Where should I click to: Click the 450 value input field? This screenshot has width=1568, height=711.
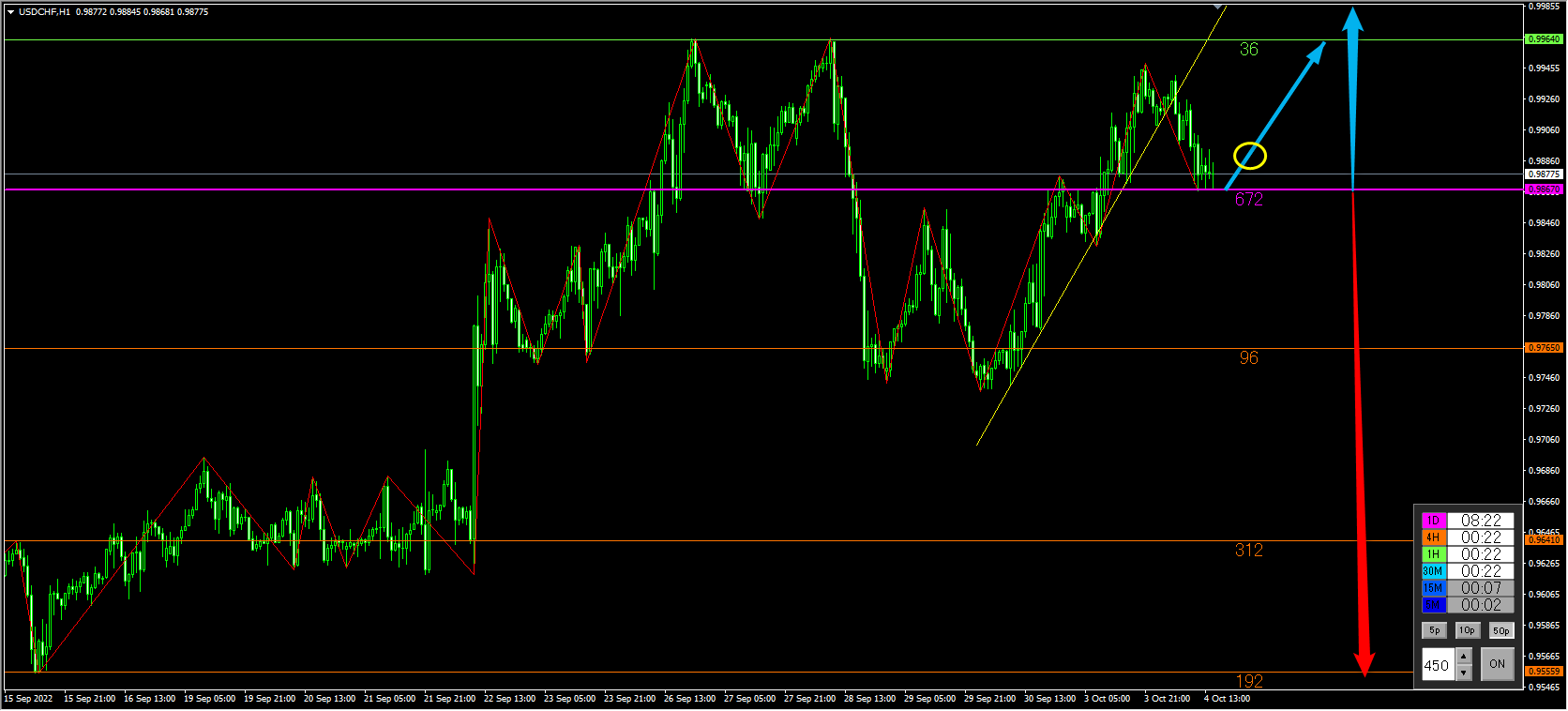[x=1438, y=665]
